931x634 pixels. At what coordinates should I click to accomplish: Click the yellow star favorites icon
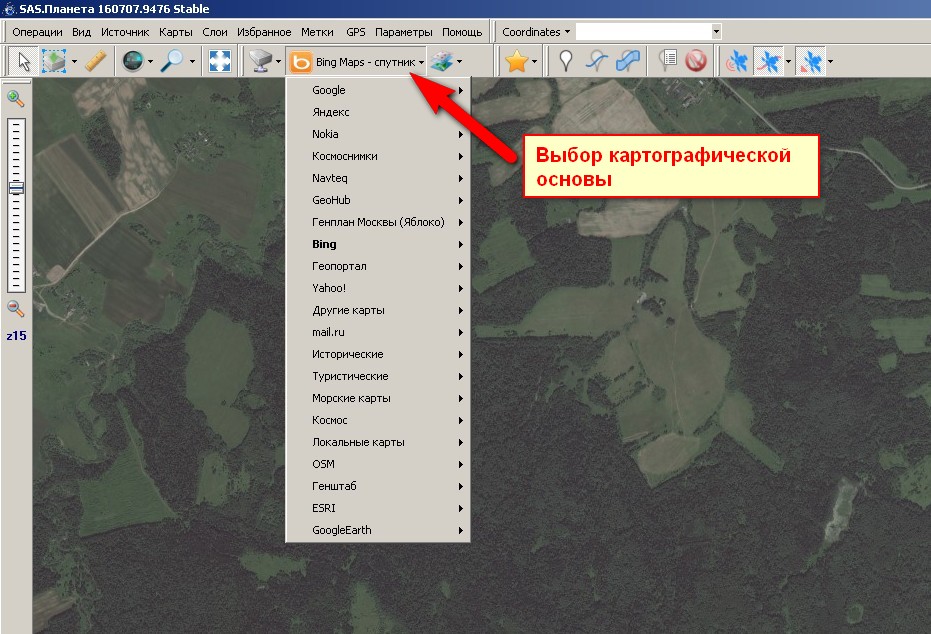click(516, 61)
